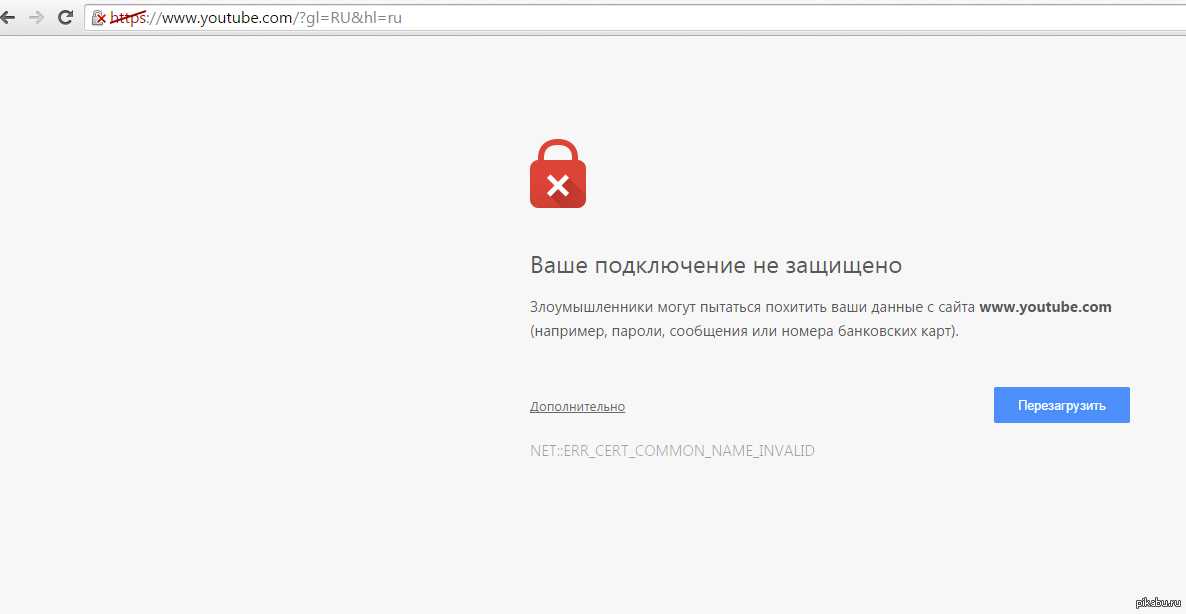Go back with the browser back arrow
The width and height of the screenshot is (1186, 614).
coord(8,17)
